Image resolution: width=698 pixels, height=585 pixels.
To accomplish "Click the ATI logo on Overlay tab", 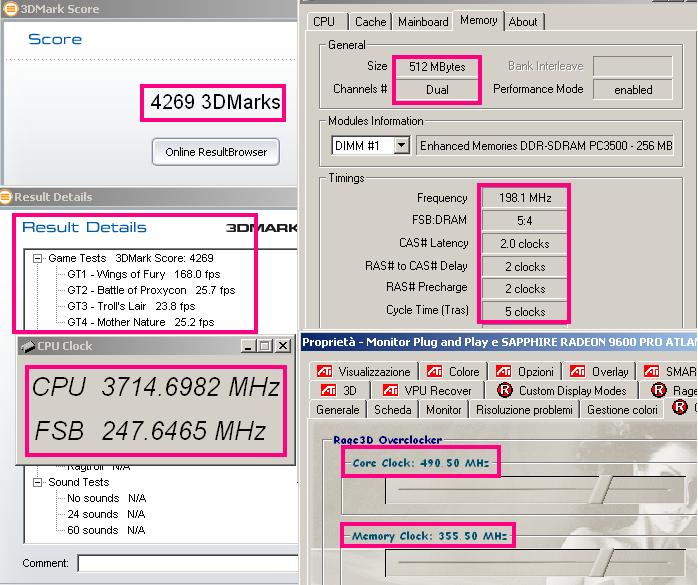I will 577,371.
